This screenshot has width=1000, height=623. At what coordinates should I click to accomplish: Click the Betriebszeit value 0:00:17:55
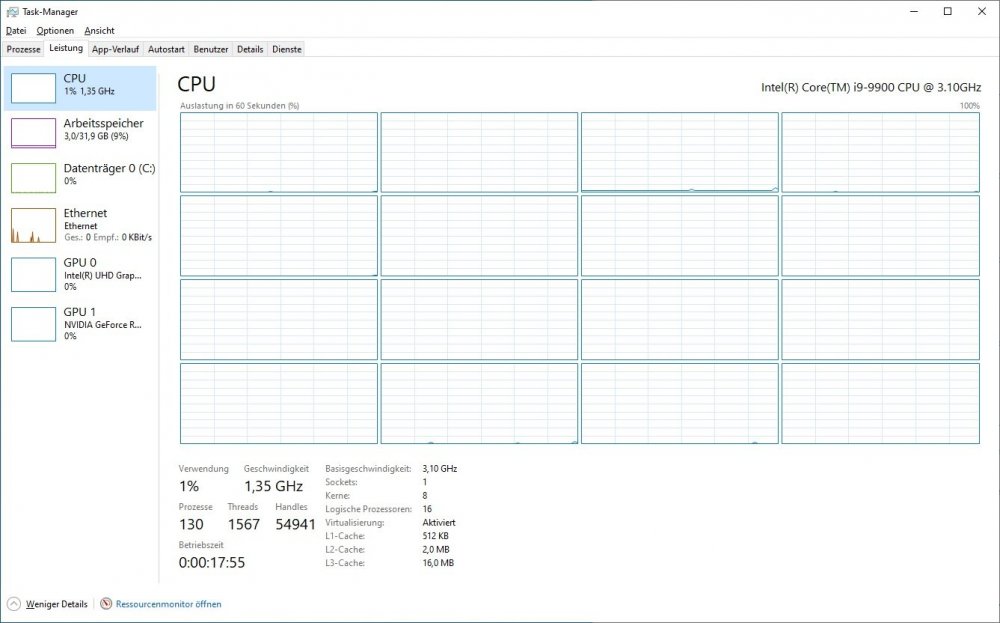click(x=212, y=563)
